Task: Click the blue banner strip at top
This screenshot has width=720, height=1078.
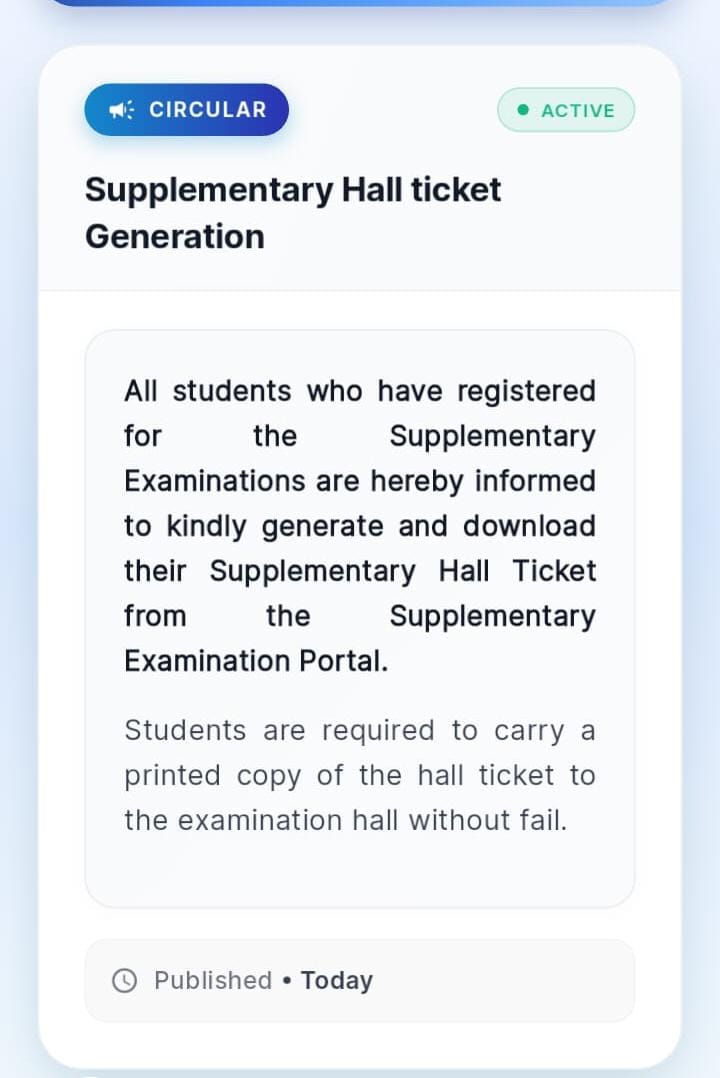Action: (x=360, y=3)
